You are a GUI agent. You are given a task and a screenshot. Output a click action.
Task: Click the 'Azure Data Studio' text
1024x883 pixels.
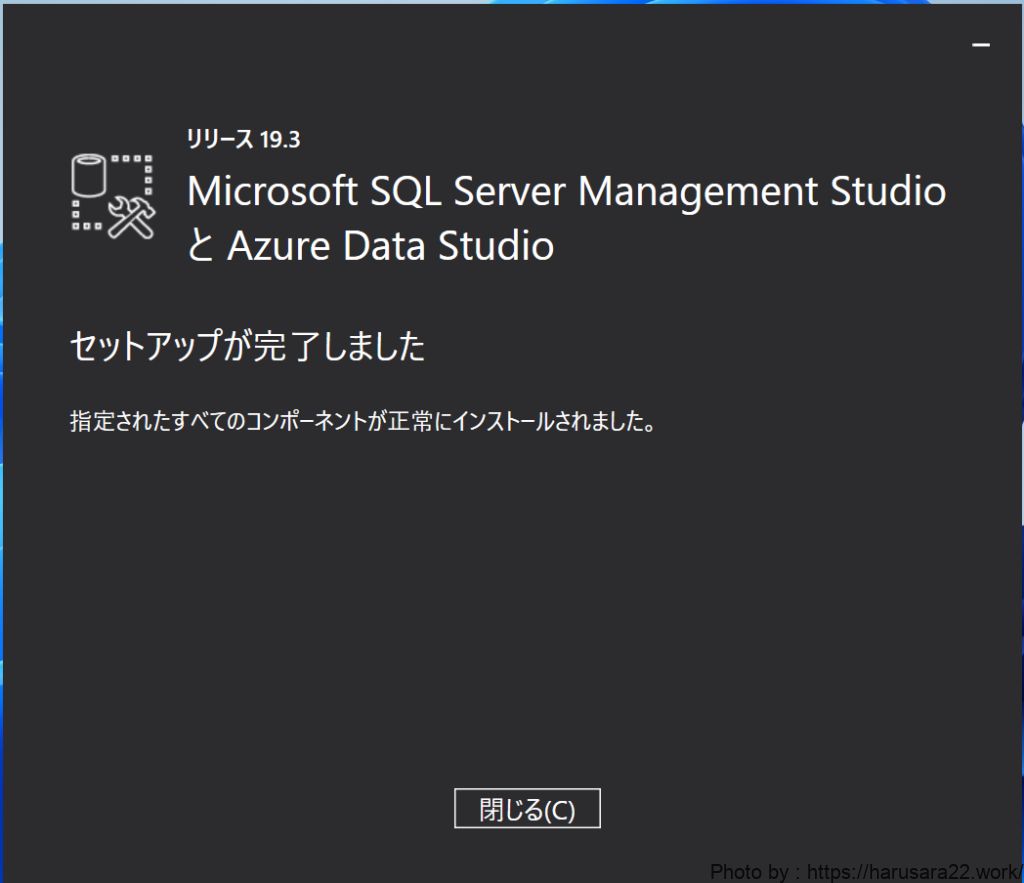[390, 246]
